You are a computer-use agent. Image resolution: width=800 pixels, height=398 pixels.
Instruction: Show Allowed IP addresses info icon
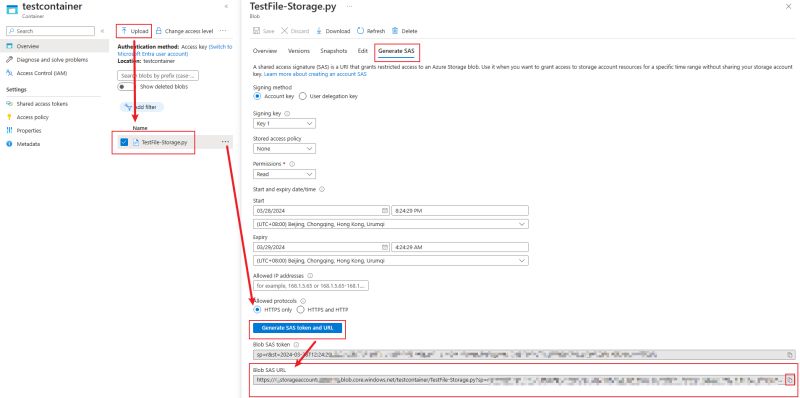pos(310,276)
